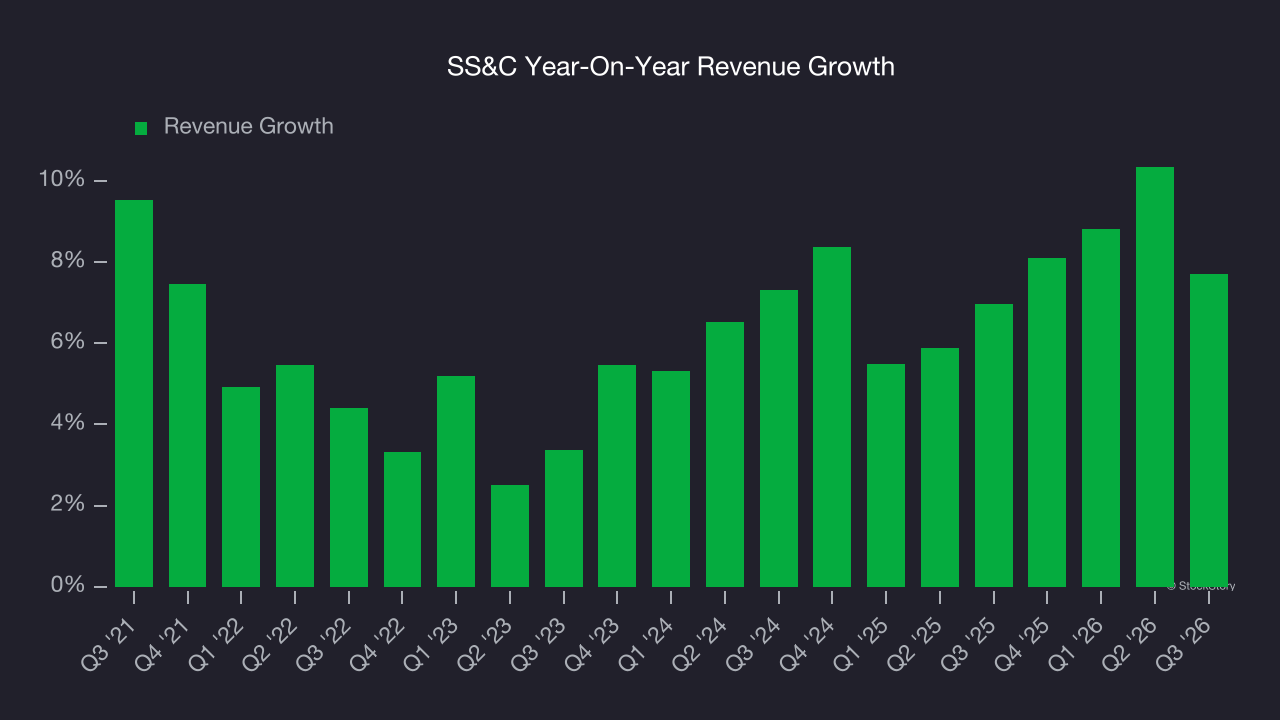Screen dimensions: 1280x720
Task: Click the green Revenue Growth legend swatch
Action: point(141,128)
